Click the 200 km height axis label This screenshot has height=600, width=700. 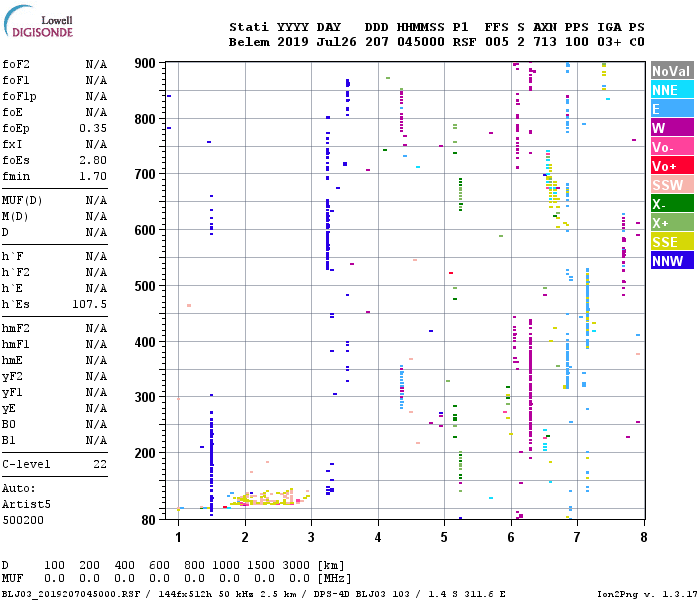[145, 453]
